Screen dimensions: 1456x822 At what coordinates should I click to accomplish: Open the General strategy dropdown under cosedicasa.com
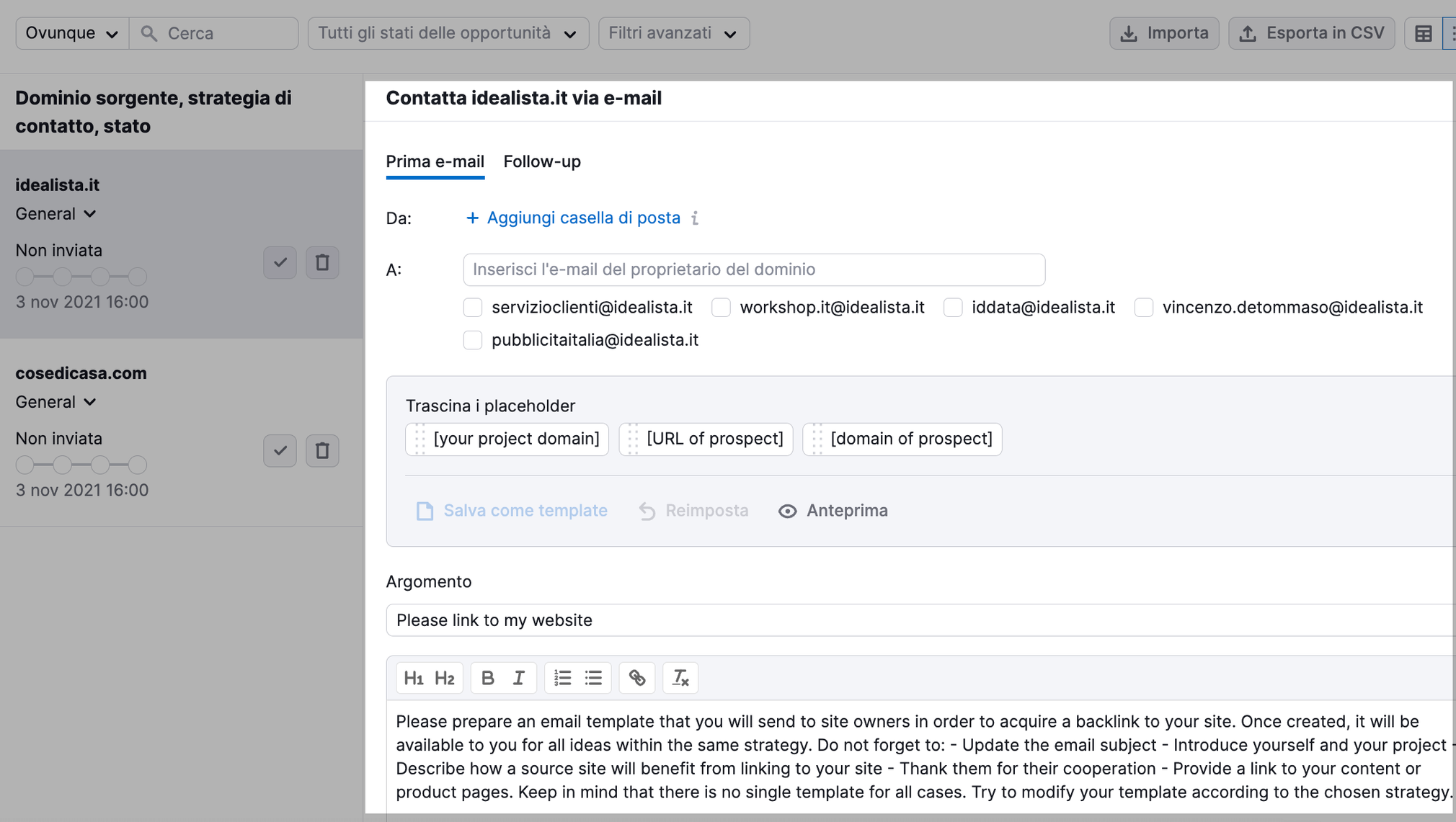coord(56,401)
